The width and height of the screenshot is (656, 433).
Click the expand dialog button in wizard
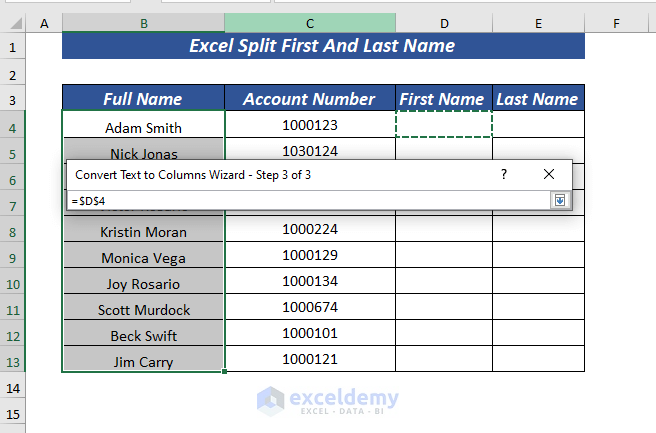559,201
